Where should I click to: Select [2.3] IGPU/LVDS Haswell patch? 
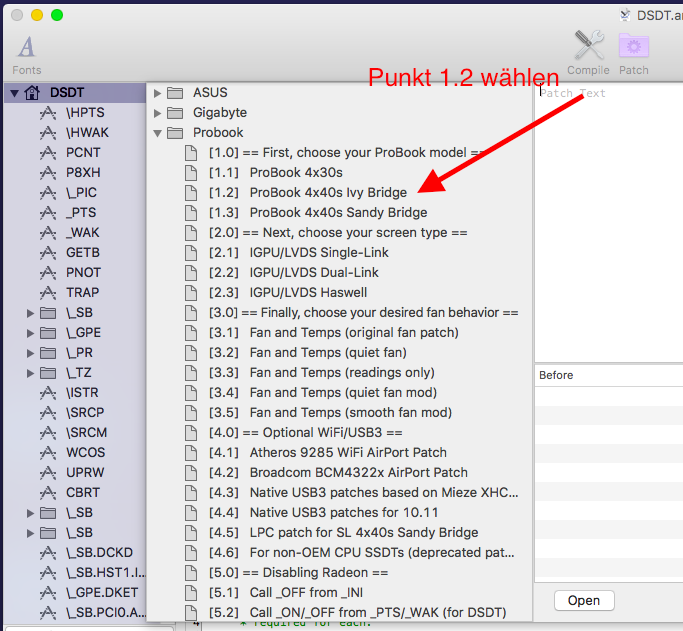pos(288,293)
